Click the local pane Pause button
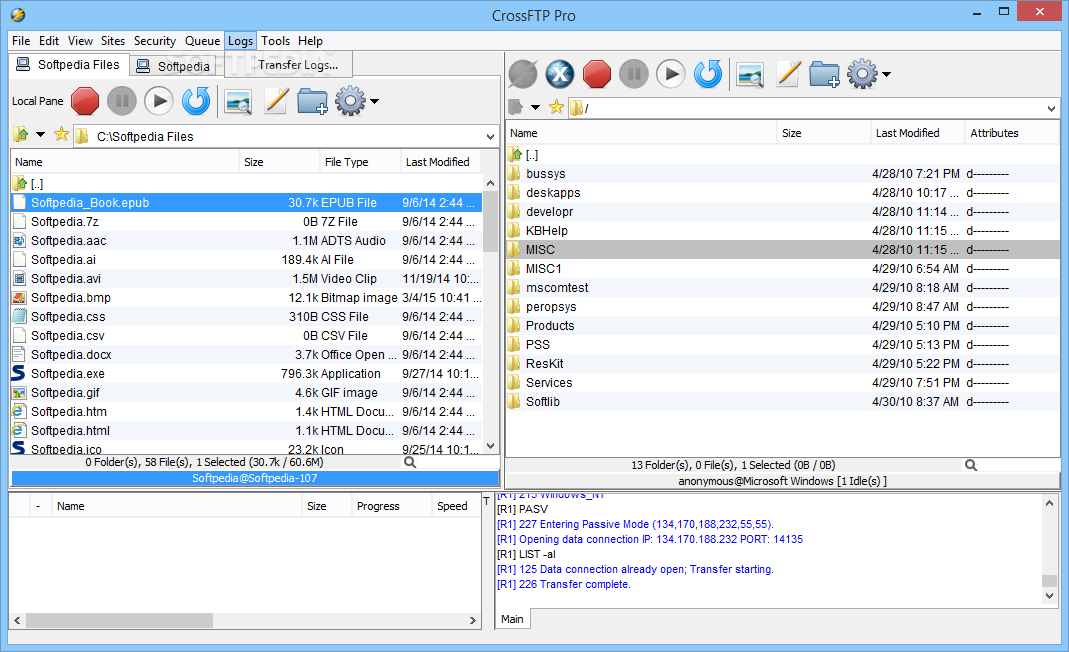Image resolution: width=1069 pixels, height=652 pixels. pyautogui.click(x=122, y=102)
